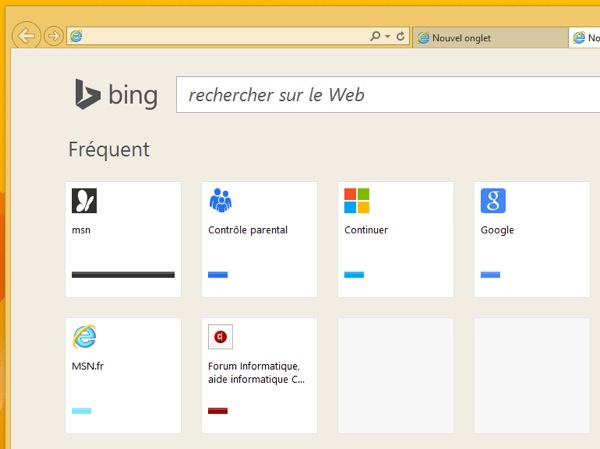This screenshot has height=449, width=600.
Task: Click the msn butterfly icon
Action: click(84, 201)
